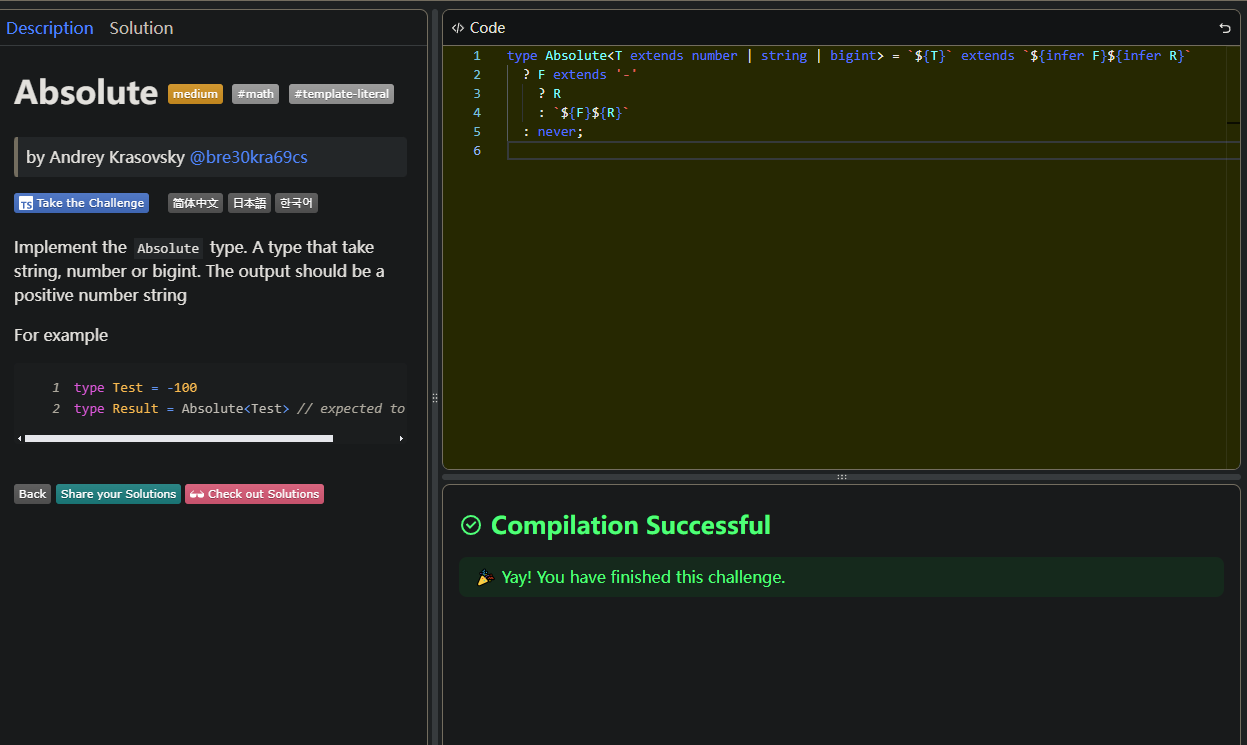Click the '-' string literal in line 2
The width and height of the screenshot is (1247, 745).
tap(626, 75)
